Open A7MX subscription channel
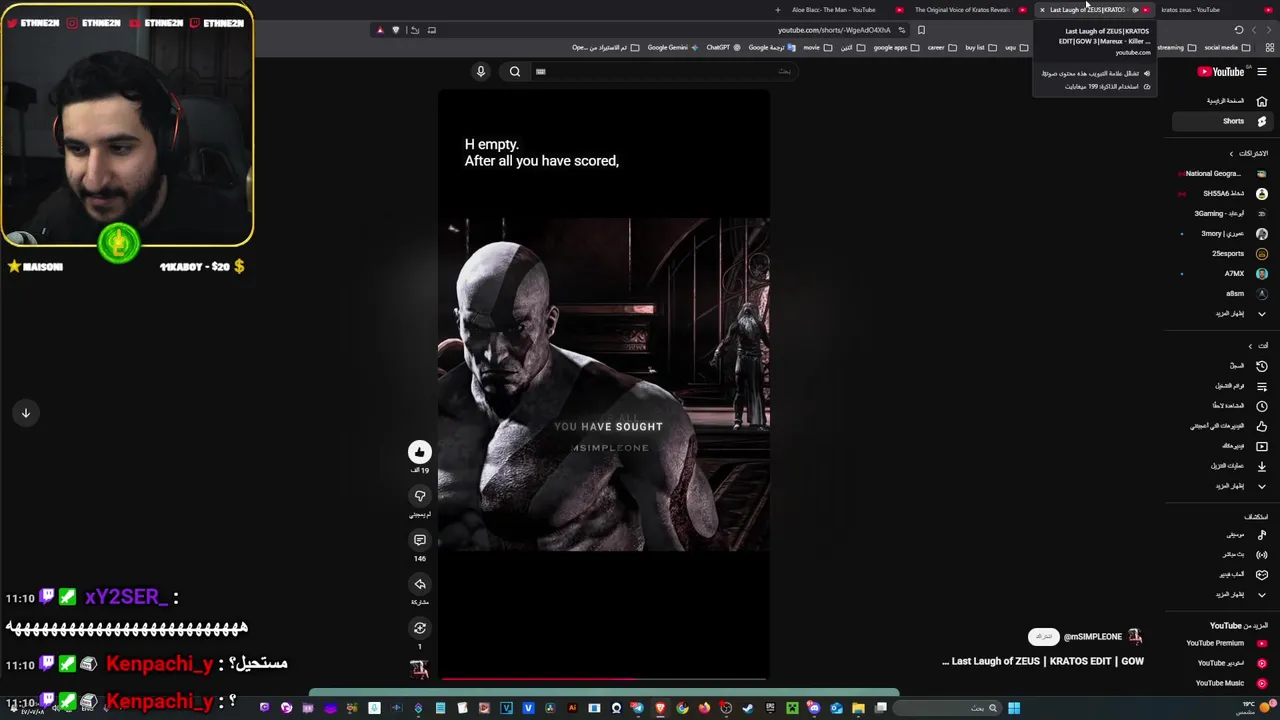This screenshot has width=1280, height=720. [1221, 273]
